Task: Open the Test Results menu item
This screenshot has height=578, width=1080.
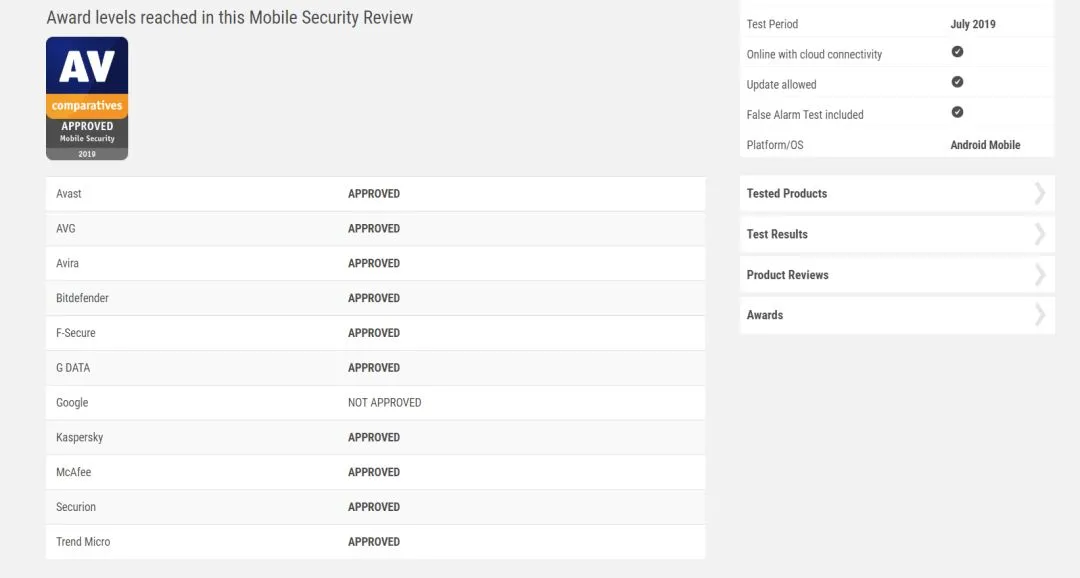Action: pyautogui.click(x=777, y=234)
